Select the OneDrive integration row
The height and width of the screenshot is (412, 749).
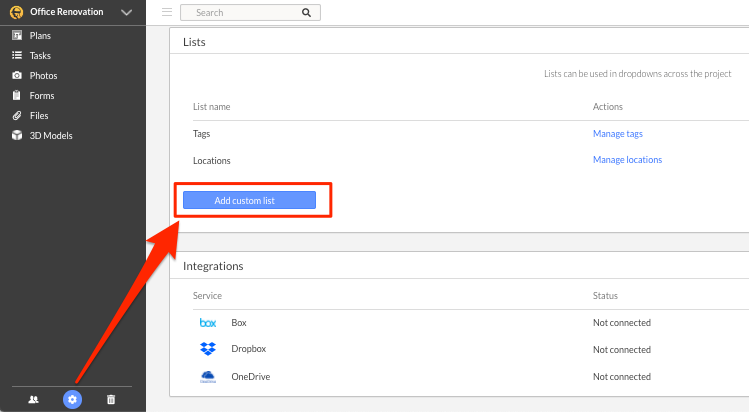pos(461,377)
